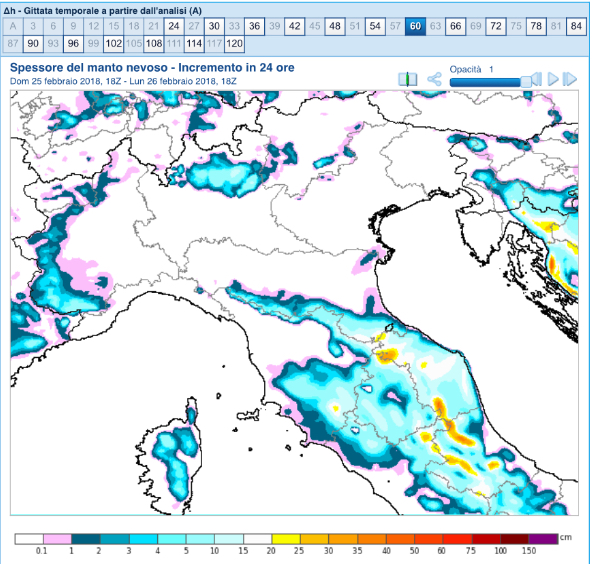Viewport: 613px width, 564px height.
Task: Go to forecast hour 84
Action: pyautogui.click(x=575, y=26)
